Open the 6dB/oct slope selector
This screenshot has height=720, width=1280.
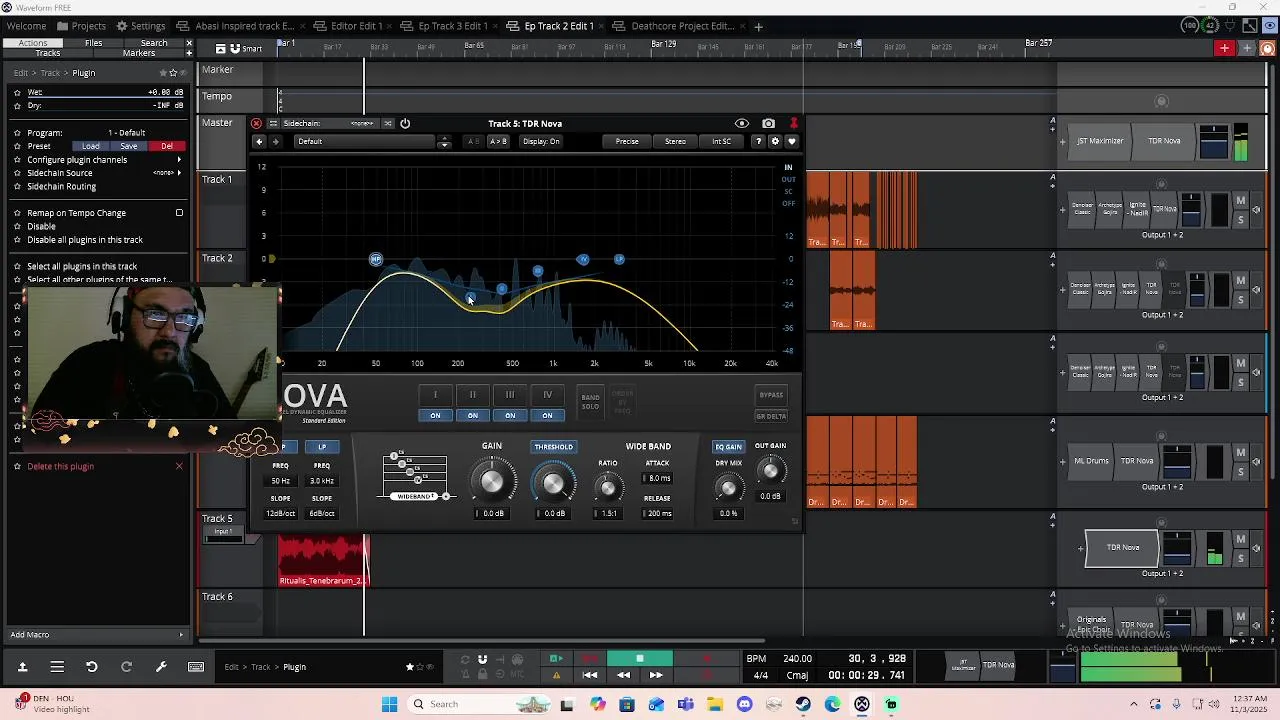pyautogui.click(x=322, y=513)
